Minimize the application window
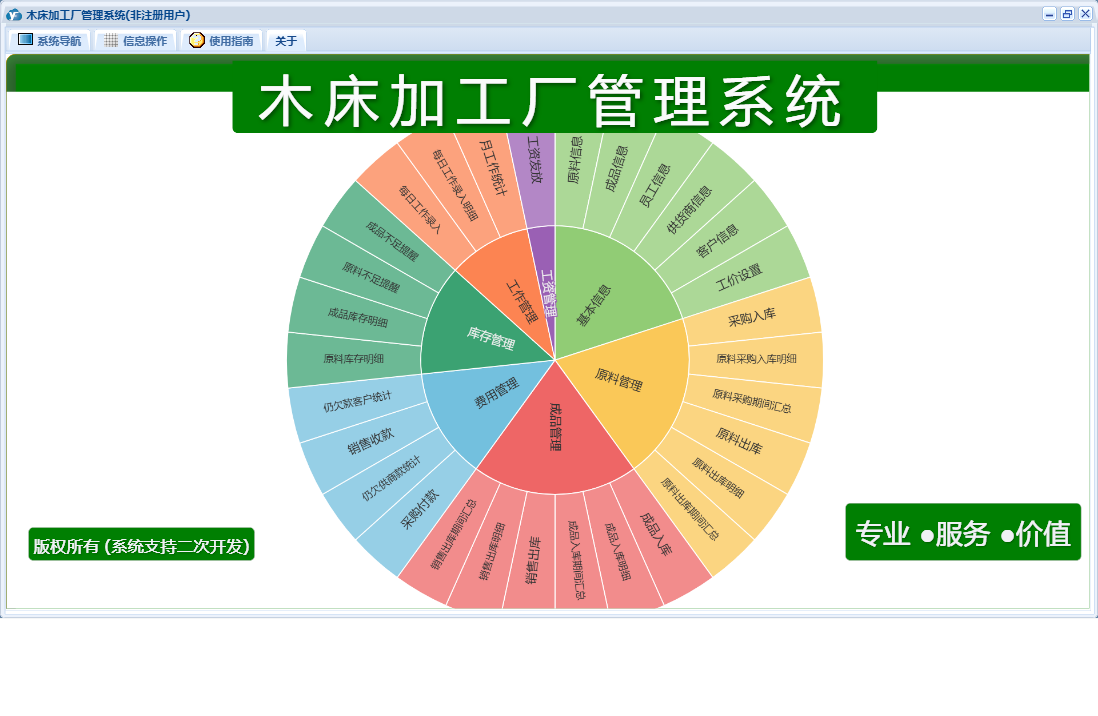The height and width of the screenshot is (716, 1098). [x=1049, y=14]
